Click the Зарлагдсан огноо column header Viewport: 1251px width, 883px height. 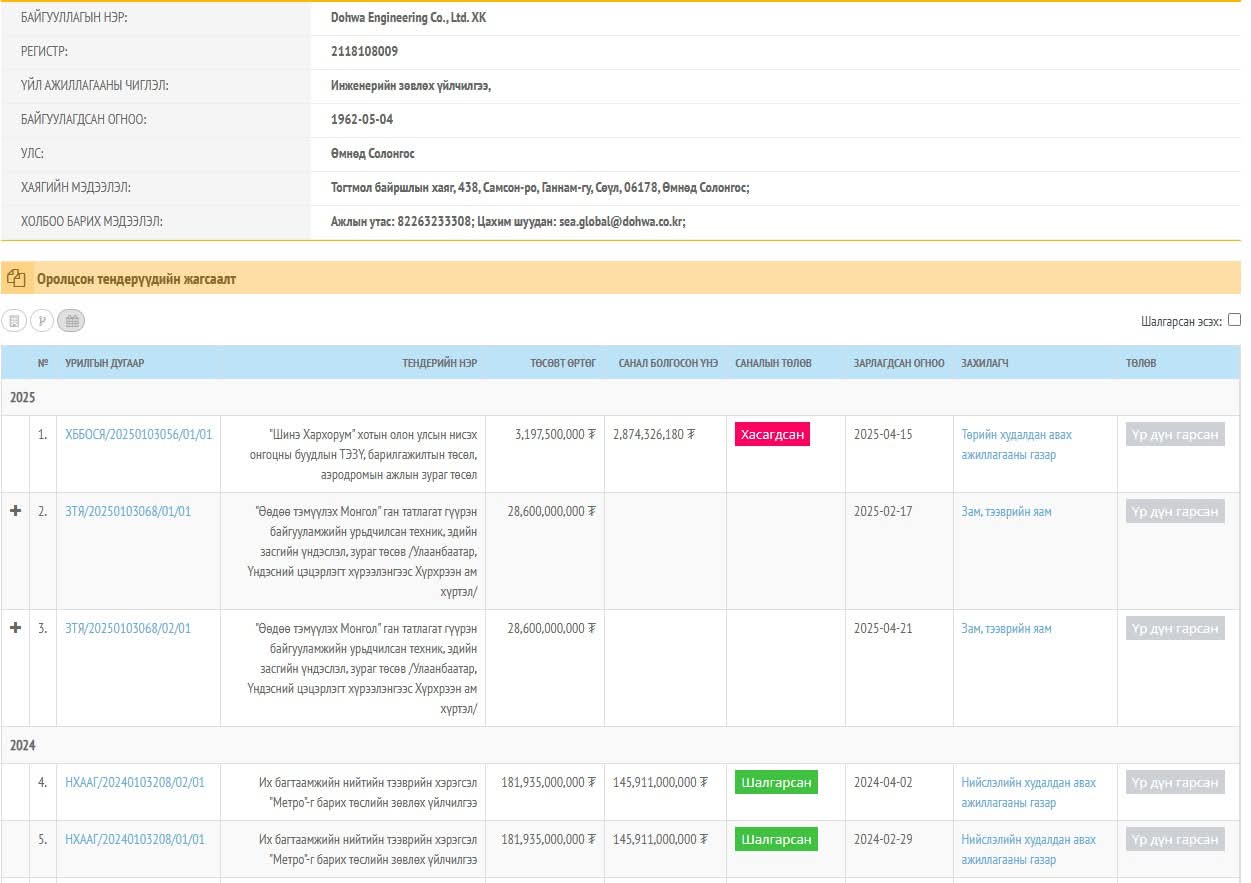pos(898,363)
